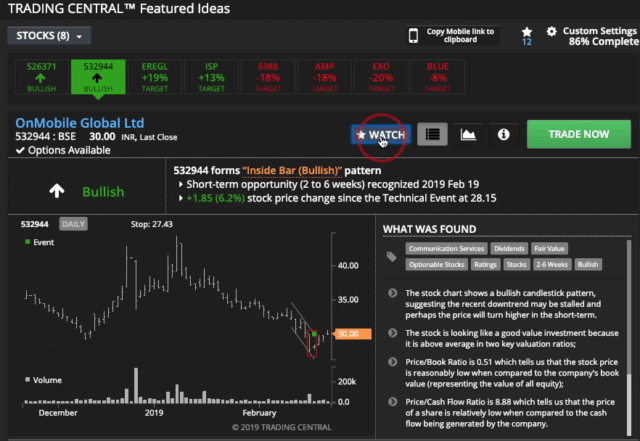Click the 2-6 Weeks tag
The height and width of the screenshot is (441, 640).
pos(552,265)
